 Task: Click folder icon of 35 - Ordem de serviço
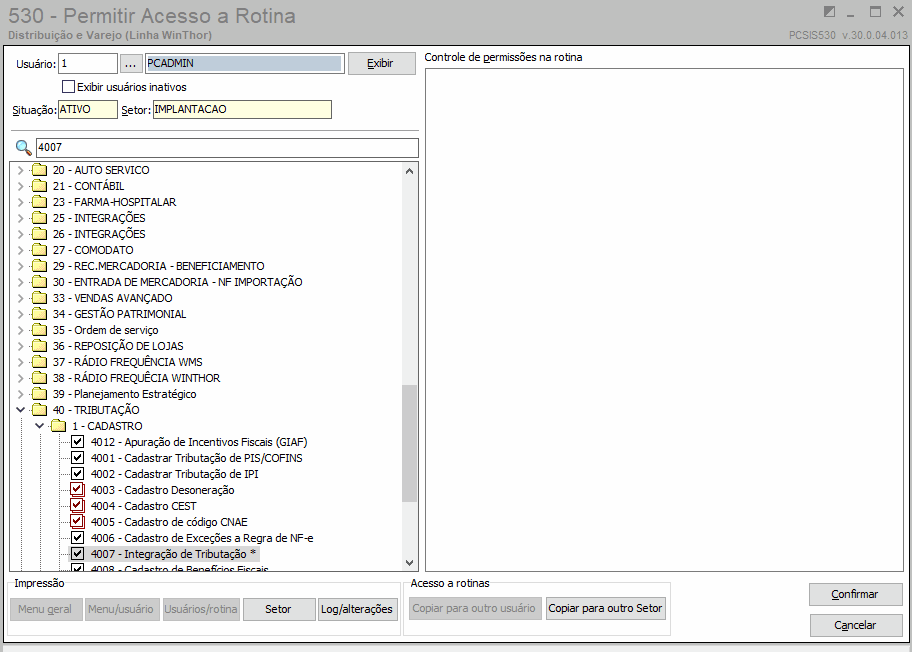(x=40, y=330)
